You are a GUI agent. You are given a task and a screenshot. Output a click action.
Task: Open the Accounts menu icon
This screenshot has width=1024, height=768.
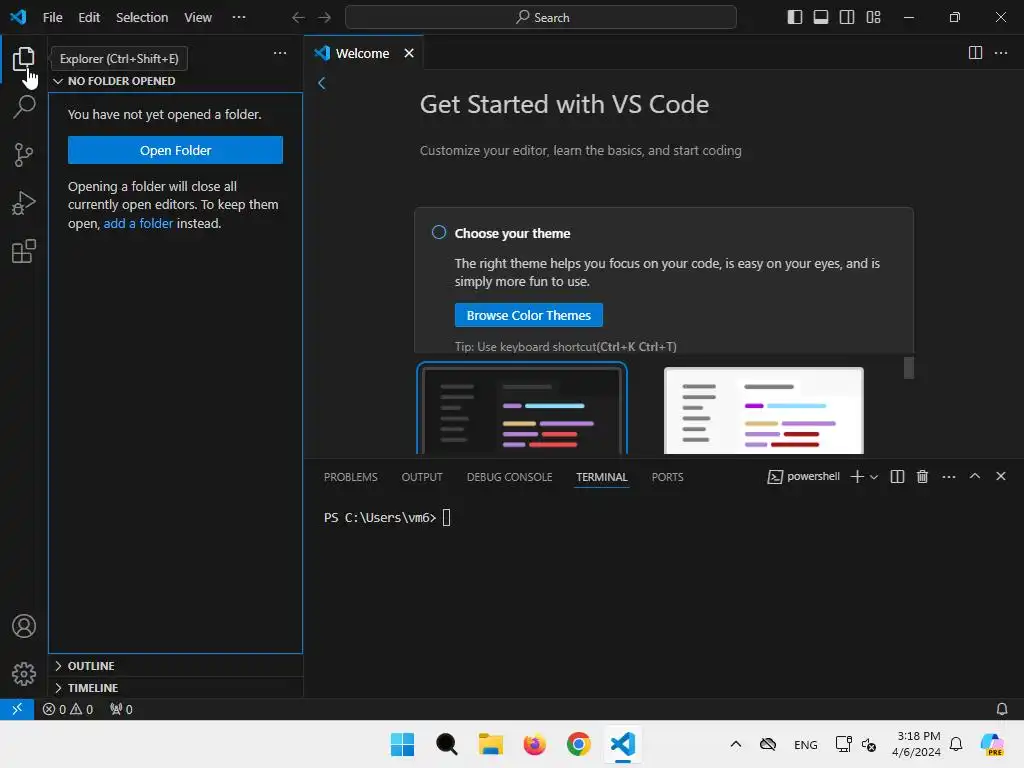pyautogui.click(x=24, y=626)
